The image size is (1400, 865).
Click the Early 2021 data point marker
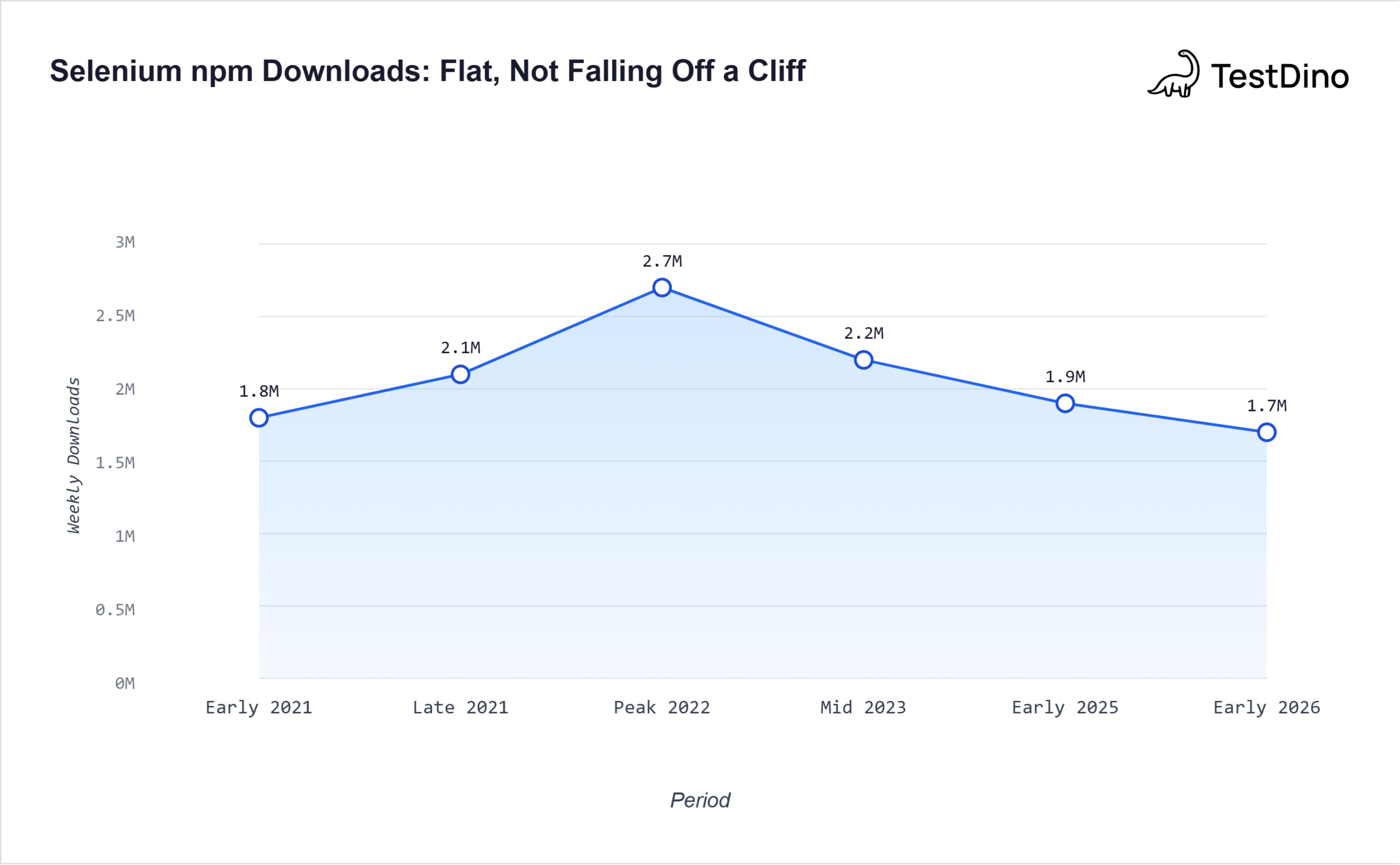[x=259, y=417]
